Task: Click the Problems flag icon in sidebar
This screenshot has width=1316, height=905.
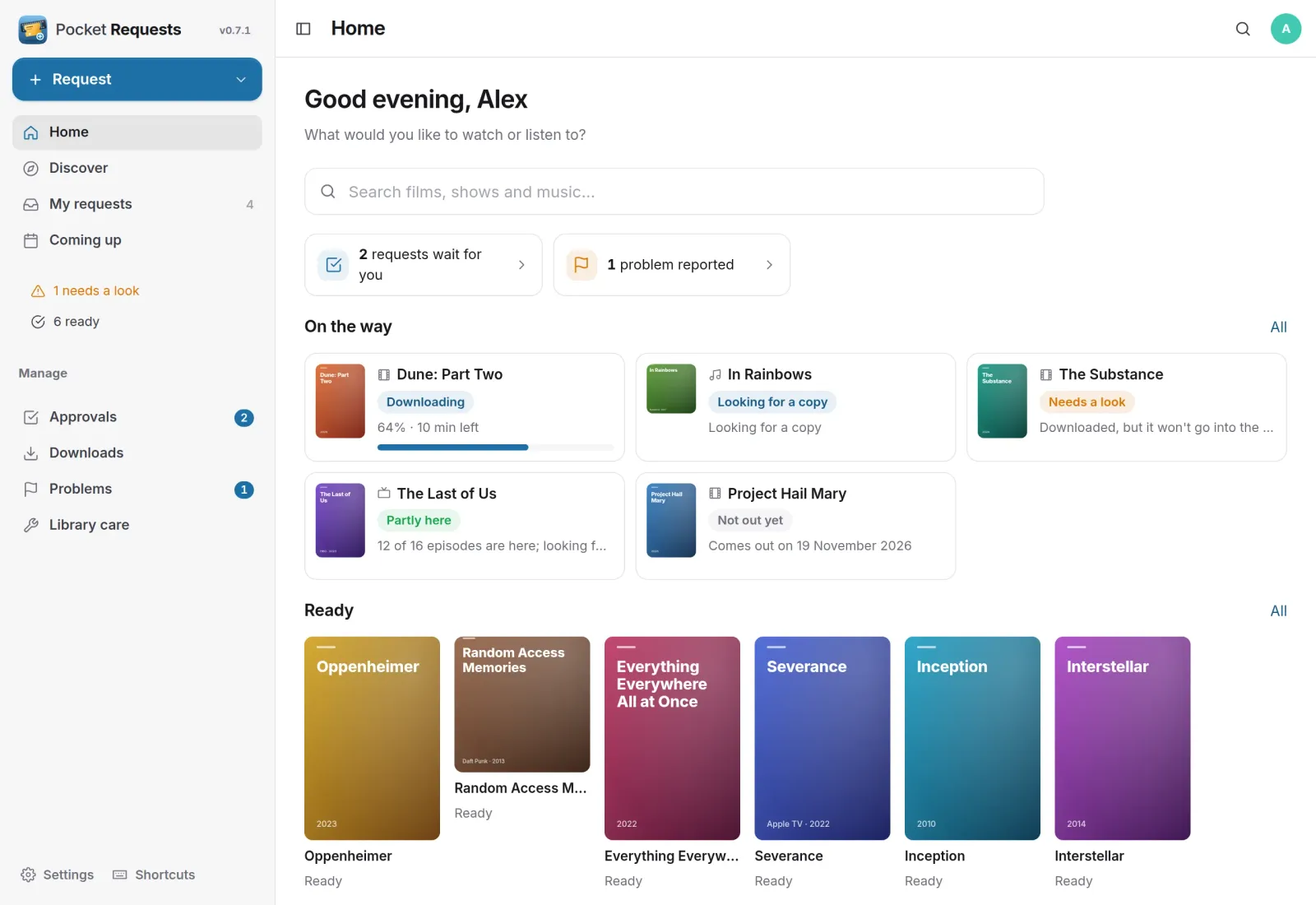Action: [x=31, y=490]
